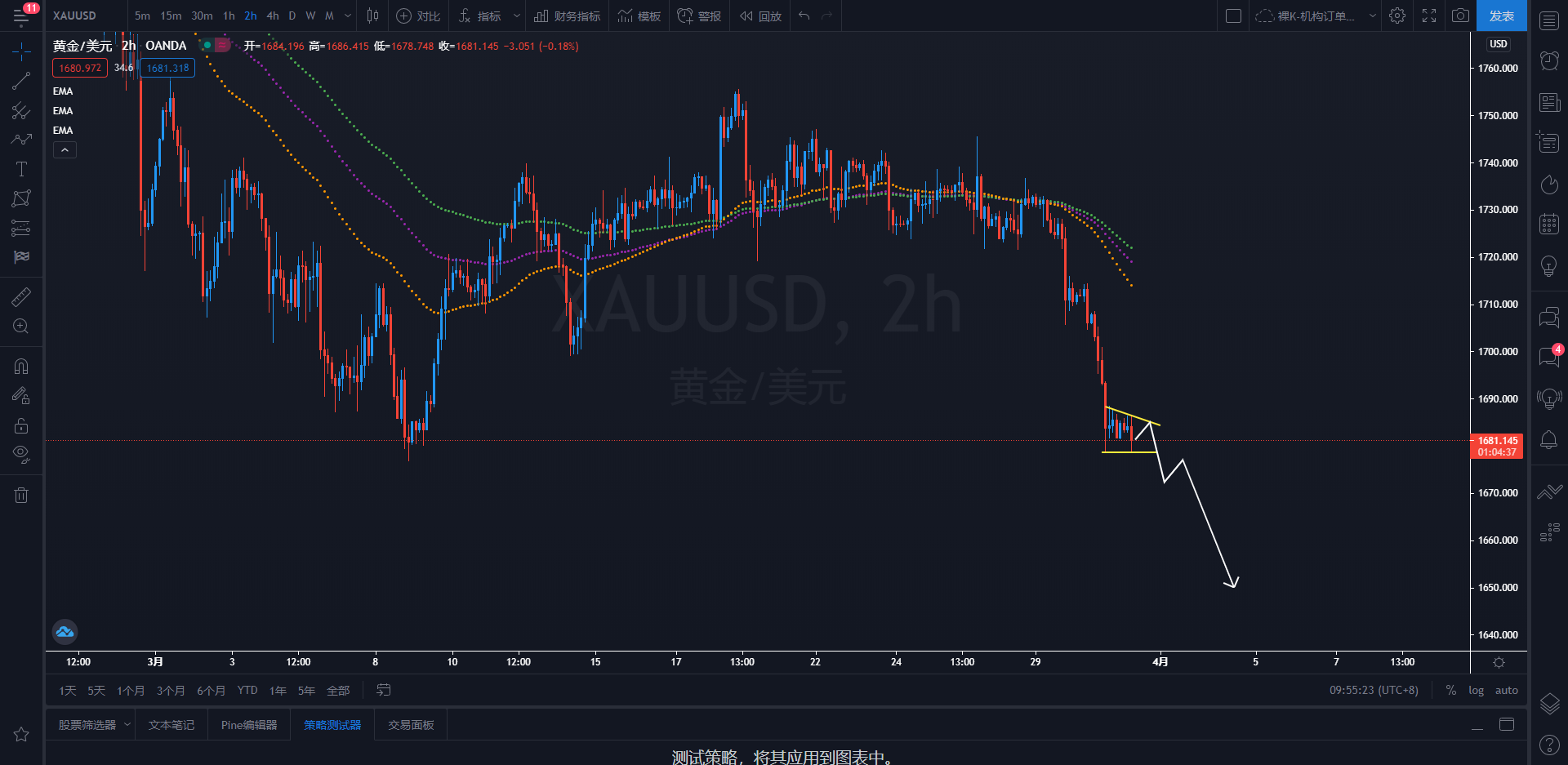Screen dimensions: 1568x765
Task: Open the alerts alarm clock panel
Action: pos(1549,60)
